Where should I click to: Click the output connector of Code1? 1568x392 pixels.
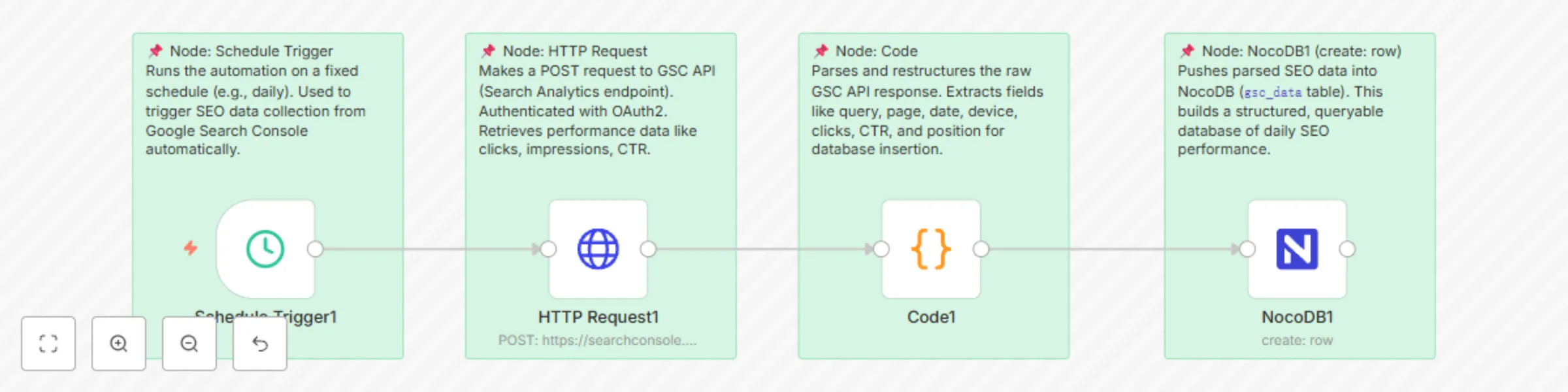coord(980,248)
